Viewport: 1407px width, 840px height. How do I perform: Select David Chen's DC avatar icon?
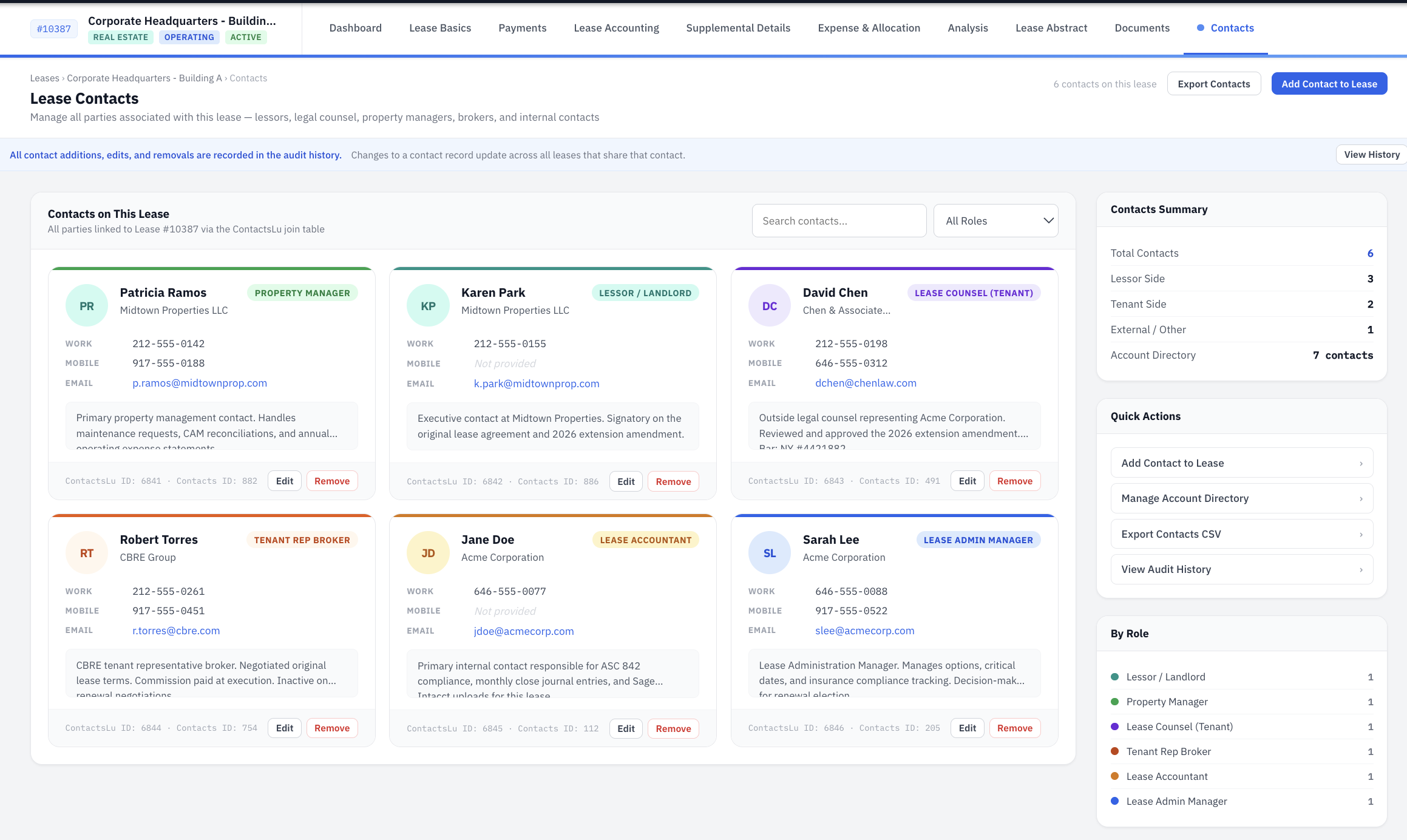pos(770,305)
